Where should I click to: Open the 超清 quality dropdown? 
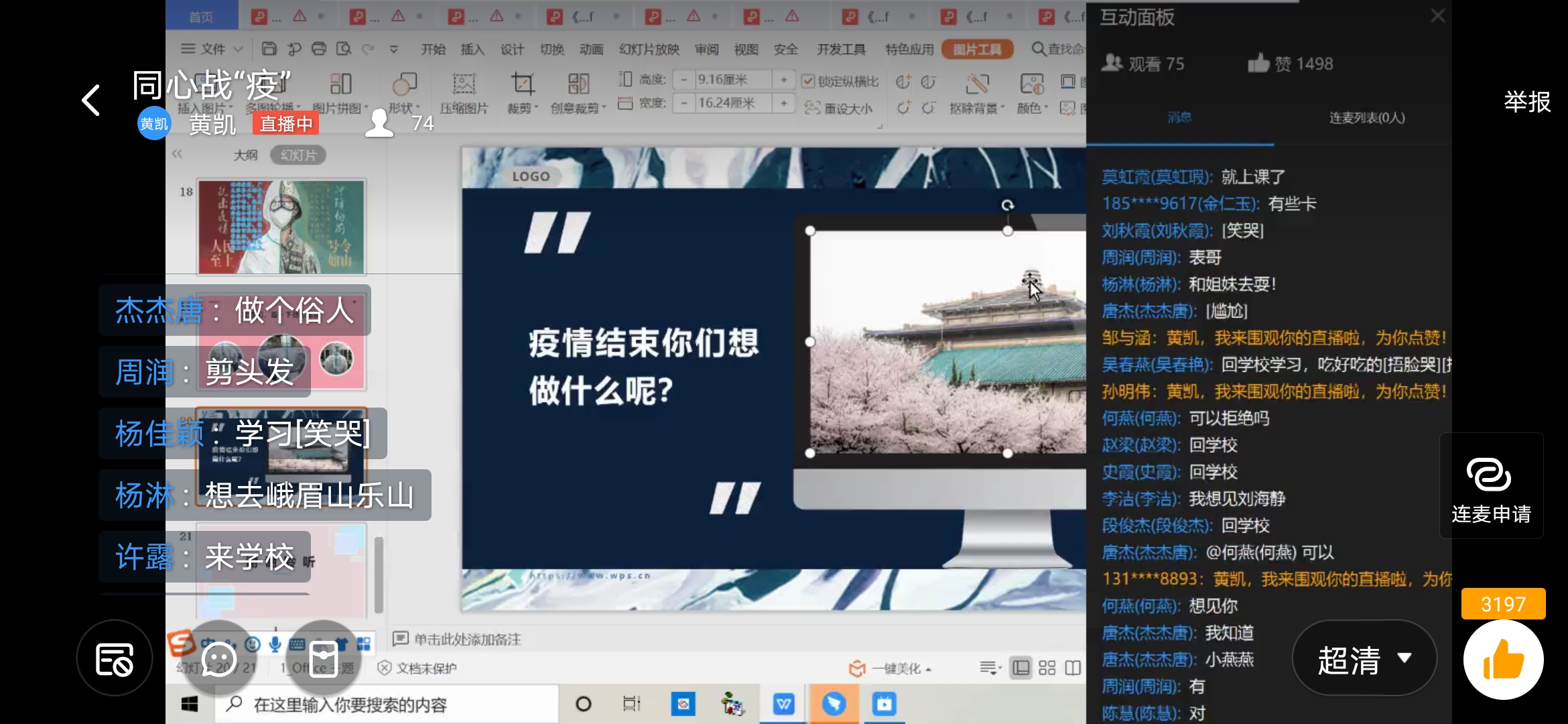pos(1364,659)
